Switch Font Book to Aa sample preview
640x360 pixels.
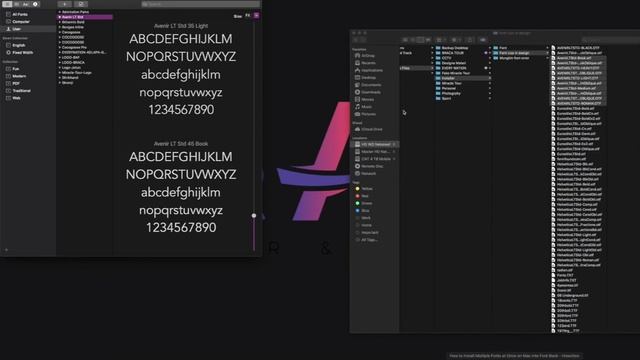tap(26, 4)
